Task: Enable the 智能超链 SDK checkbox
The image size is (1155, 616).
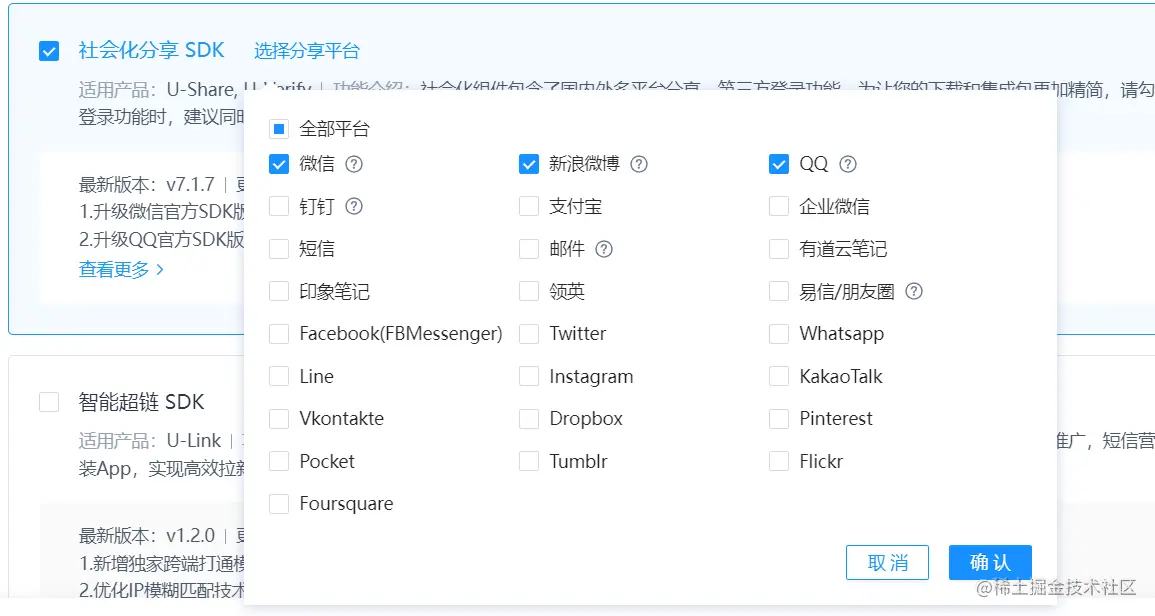Action: pos(49,401)
